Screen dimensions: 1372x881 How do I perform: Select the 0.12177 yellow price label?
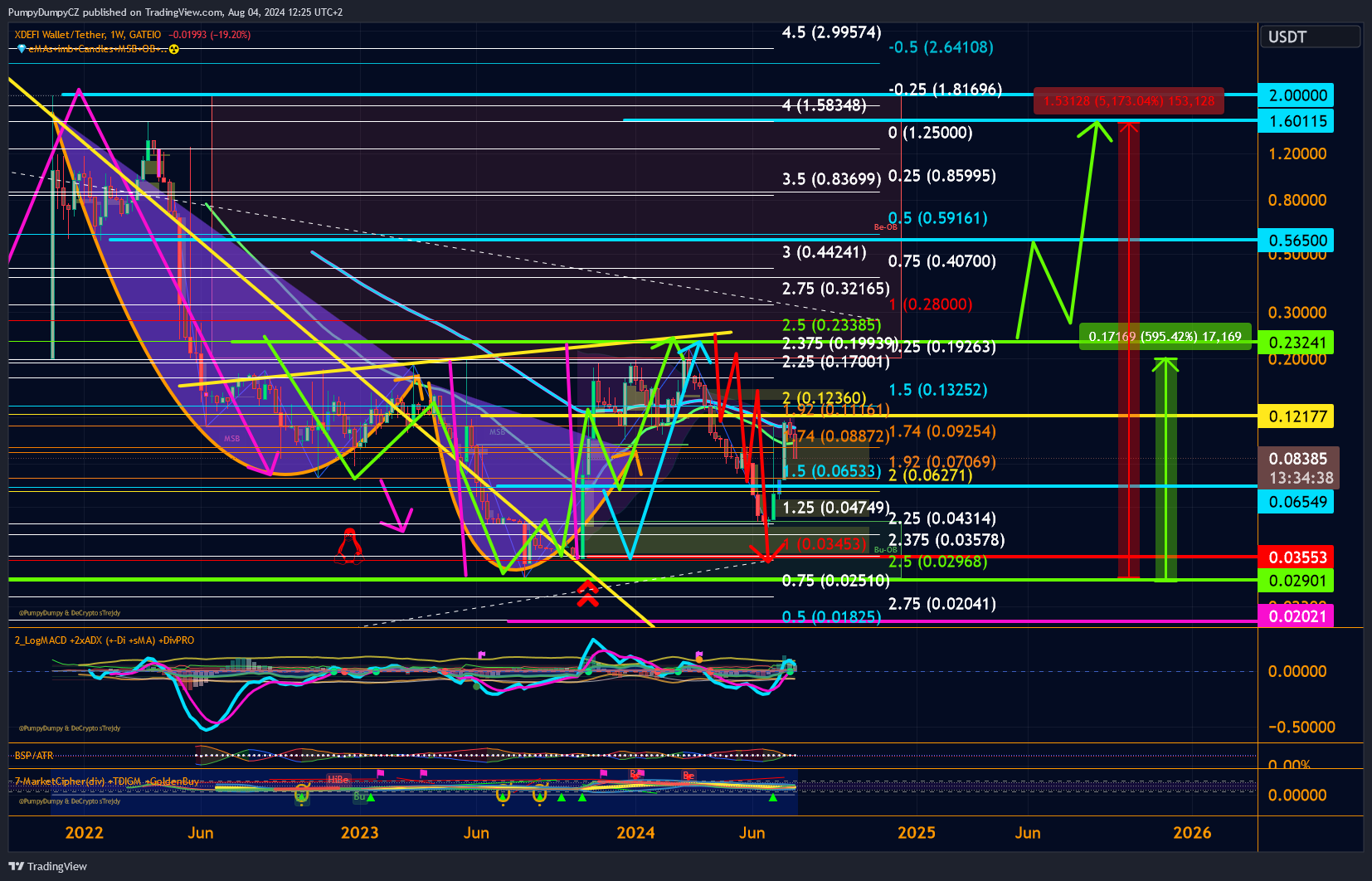tap(1297, 416)
